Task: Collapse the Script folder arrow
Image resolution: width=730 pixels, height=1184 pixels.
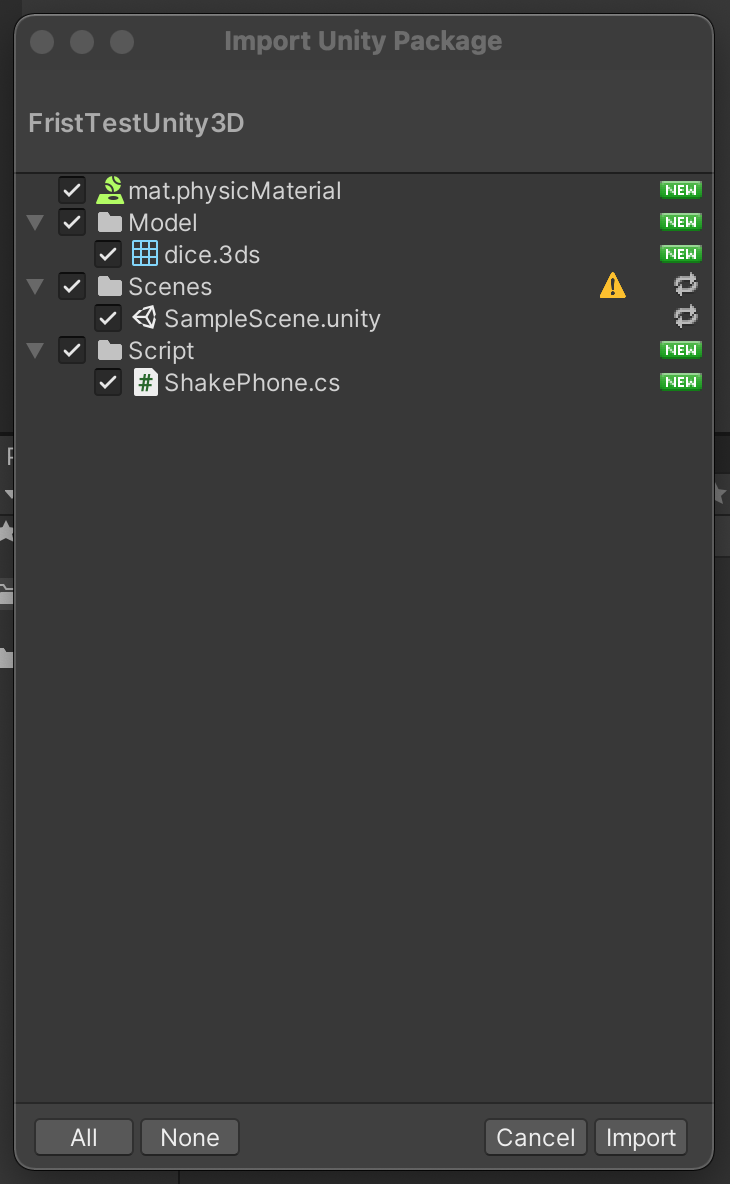Action: coord(36,350)
